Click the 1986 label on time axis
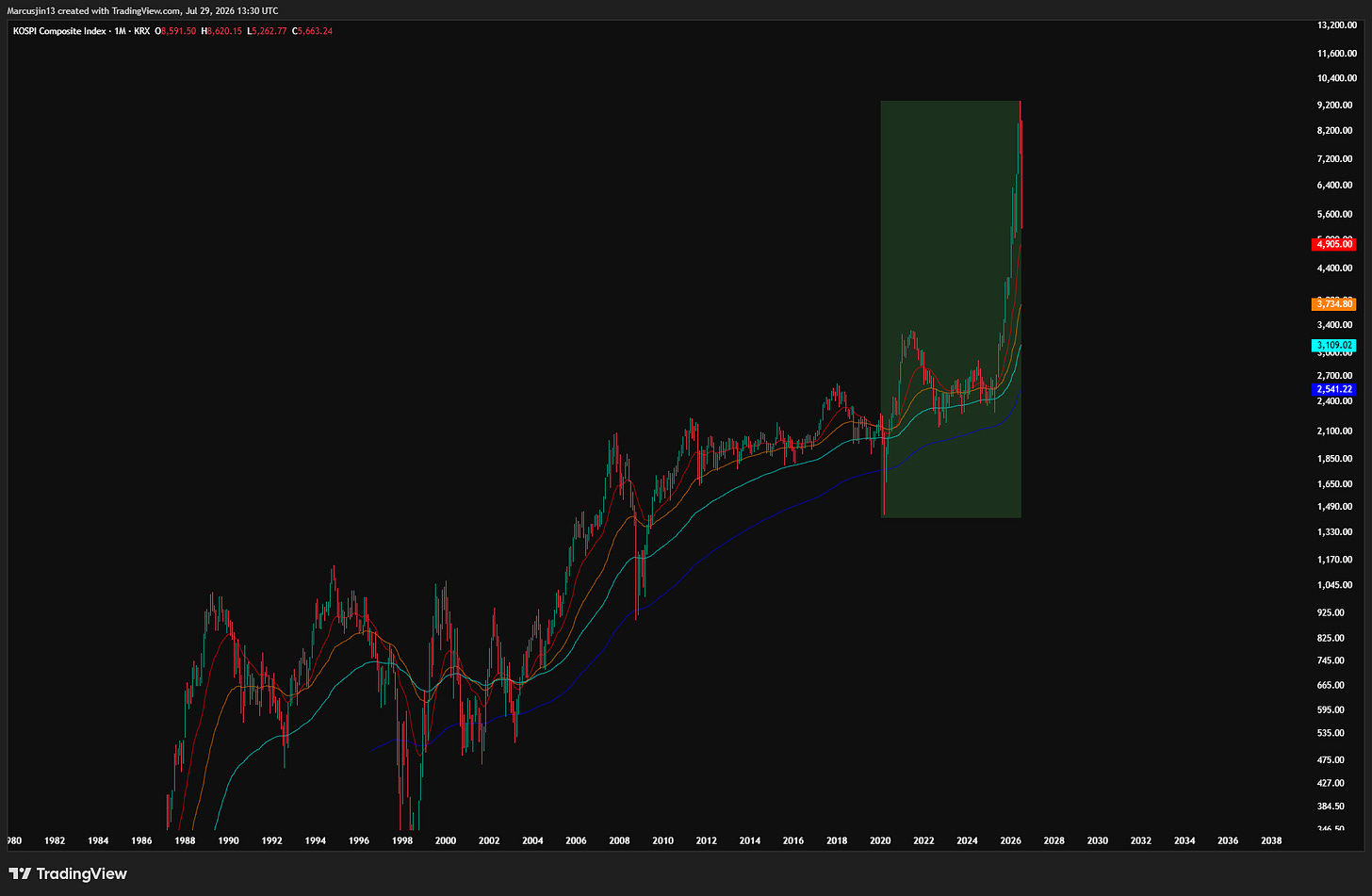This screenshot has width=1372, height=896. click(141, 840)
